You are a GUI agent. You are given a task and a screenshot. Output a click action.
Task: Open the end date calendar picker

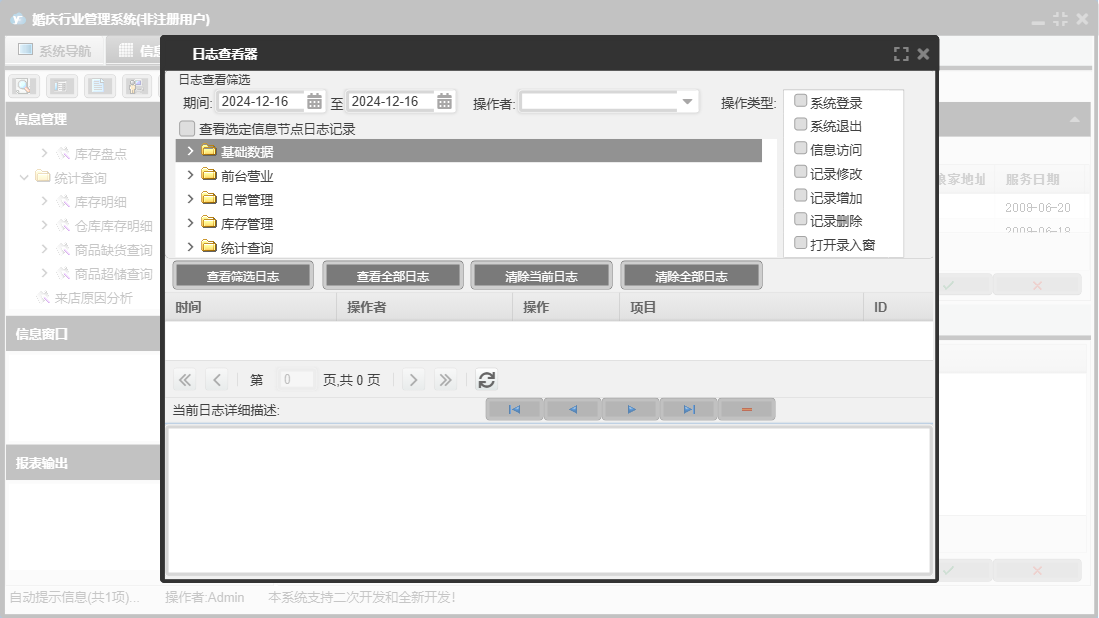tap(444, 102)
